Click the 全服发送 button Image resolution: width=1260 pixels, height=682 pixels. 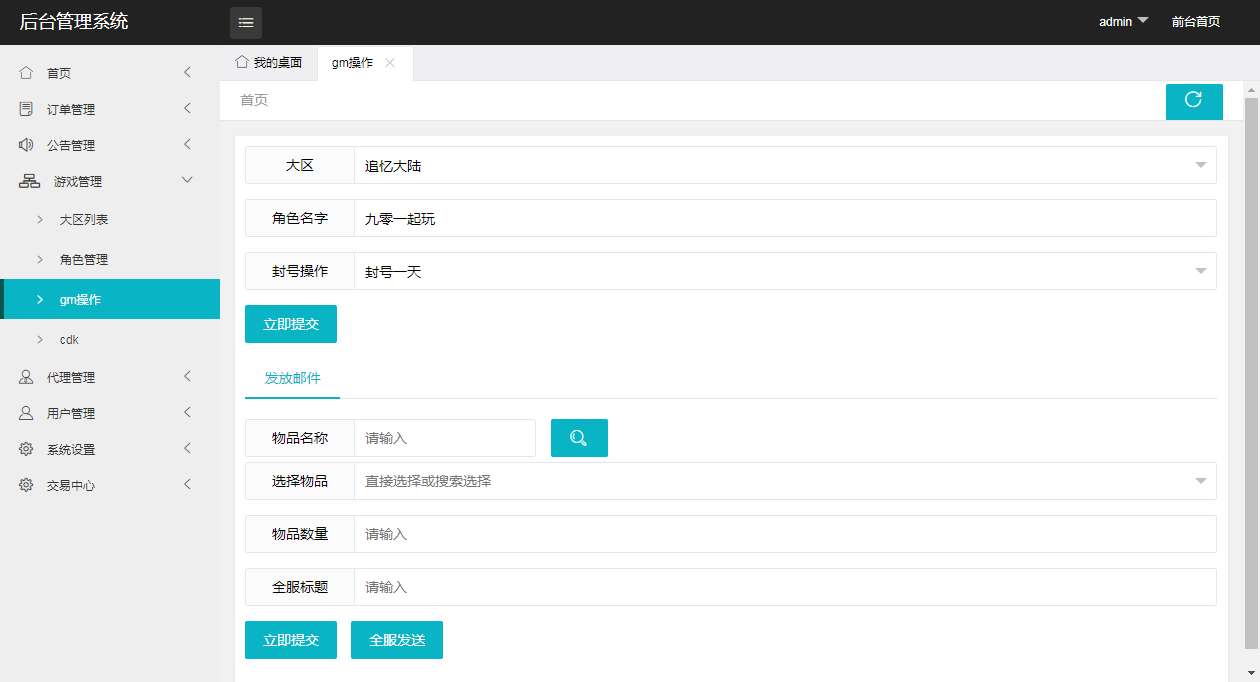click(x=396, y=640)
